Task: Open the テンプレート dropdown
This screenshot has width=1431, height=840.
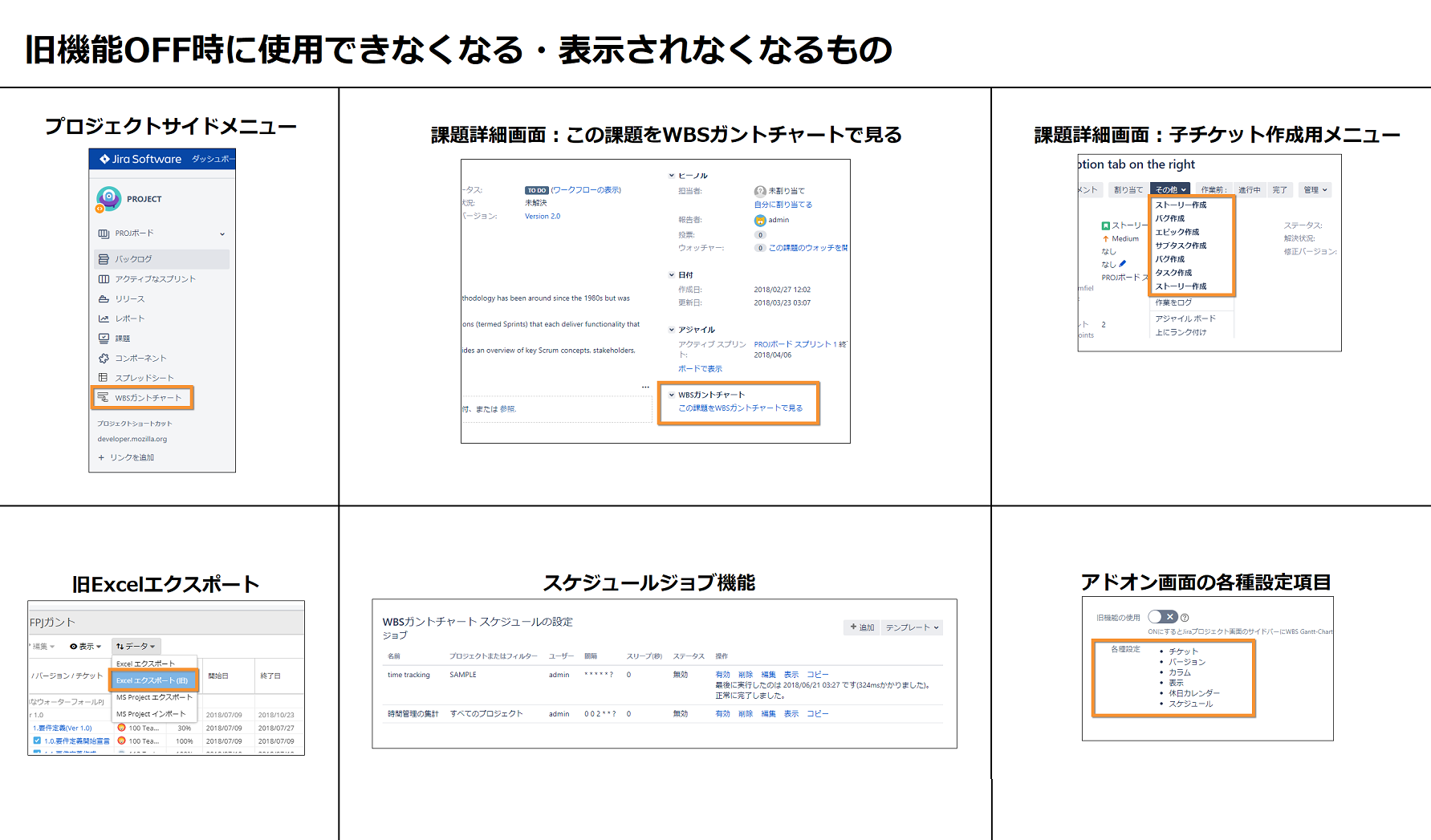Action: click(x=912, y=627)
